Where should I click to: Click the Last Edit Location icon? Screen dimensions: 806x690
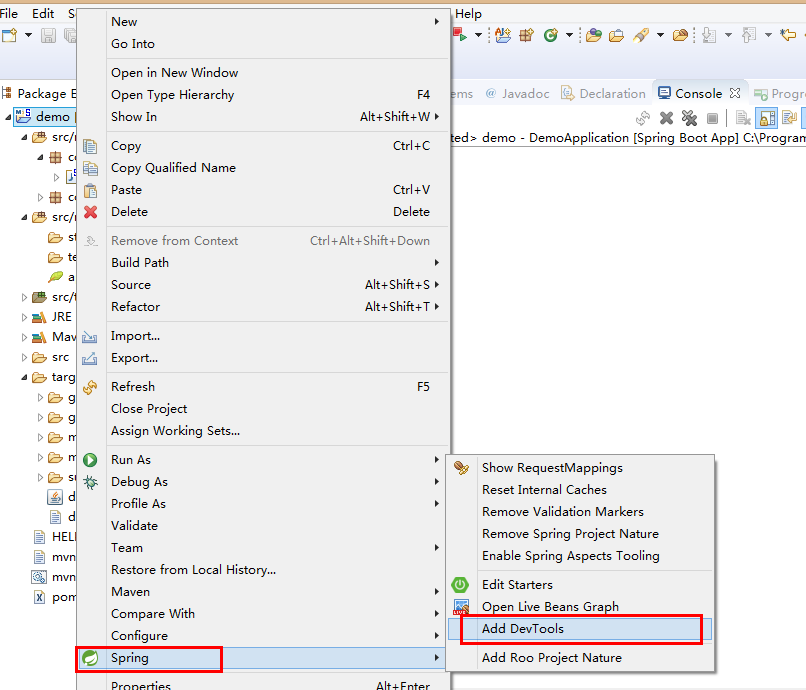tap(788, 35)
